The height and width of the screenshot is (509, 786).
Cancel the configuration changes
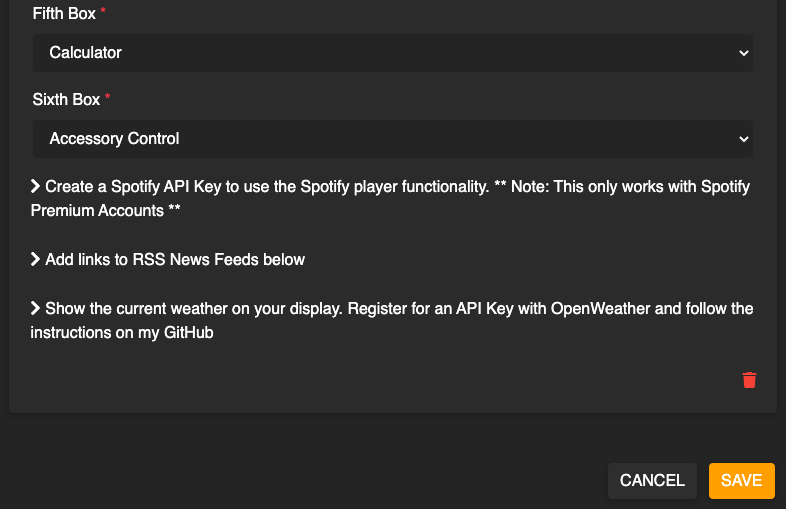[x=652, y=480]
